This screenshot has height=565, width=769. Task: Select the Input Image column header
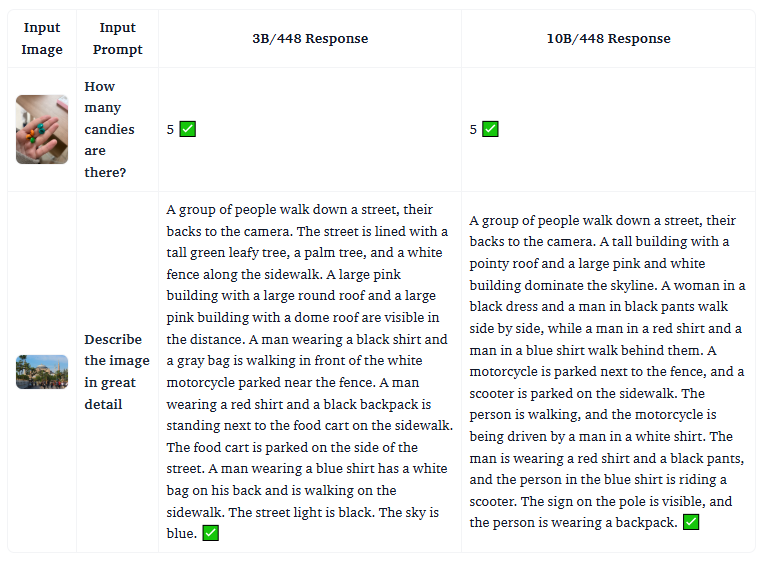pos(42,39)
